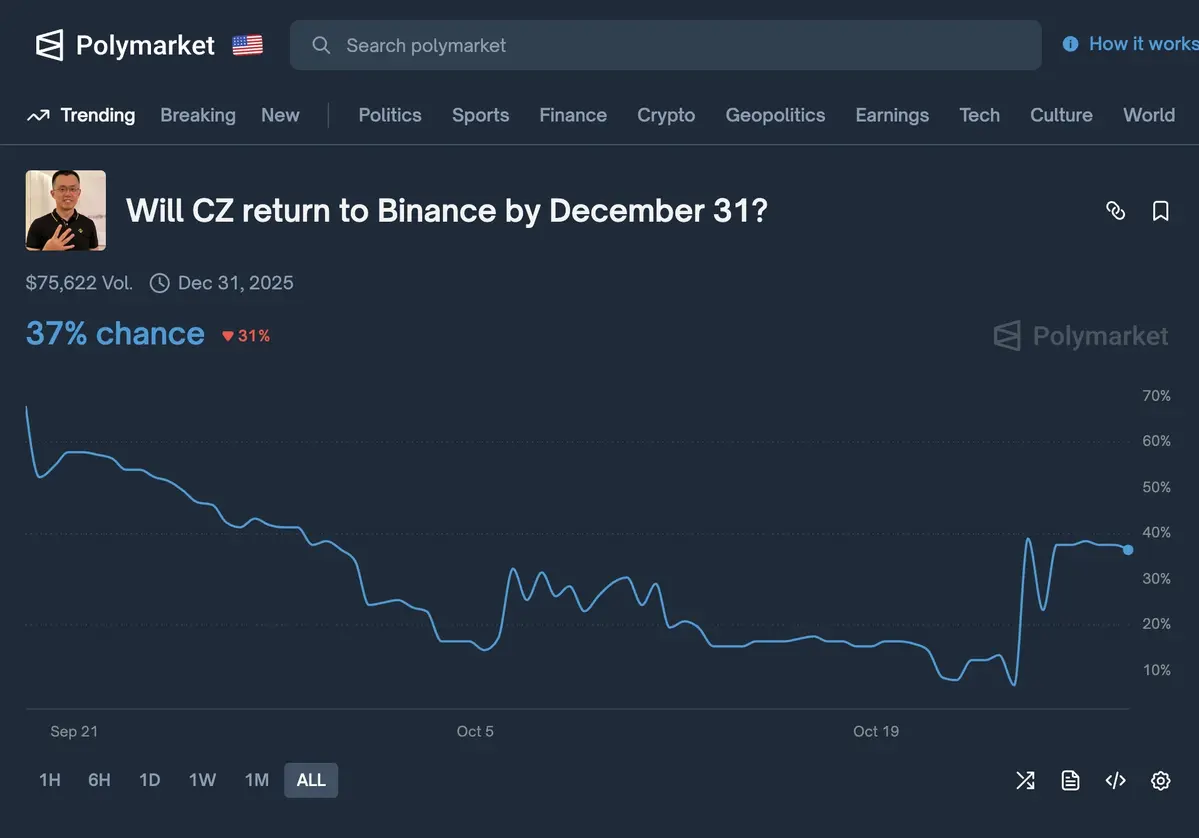Open the Crypto category tab
The image size is (1199, 838).
[x=665, y=113]
